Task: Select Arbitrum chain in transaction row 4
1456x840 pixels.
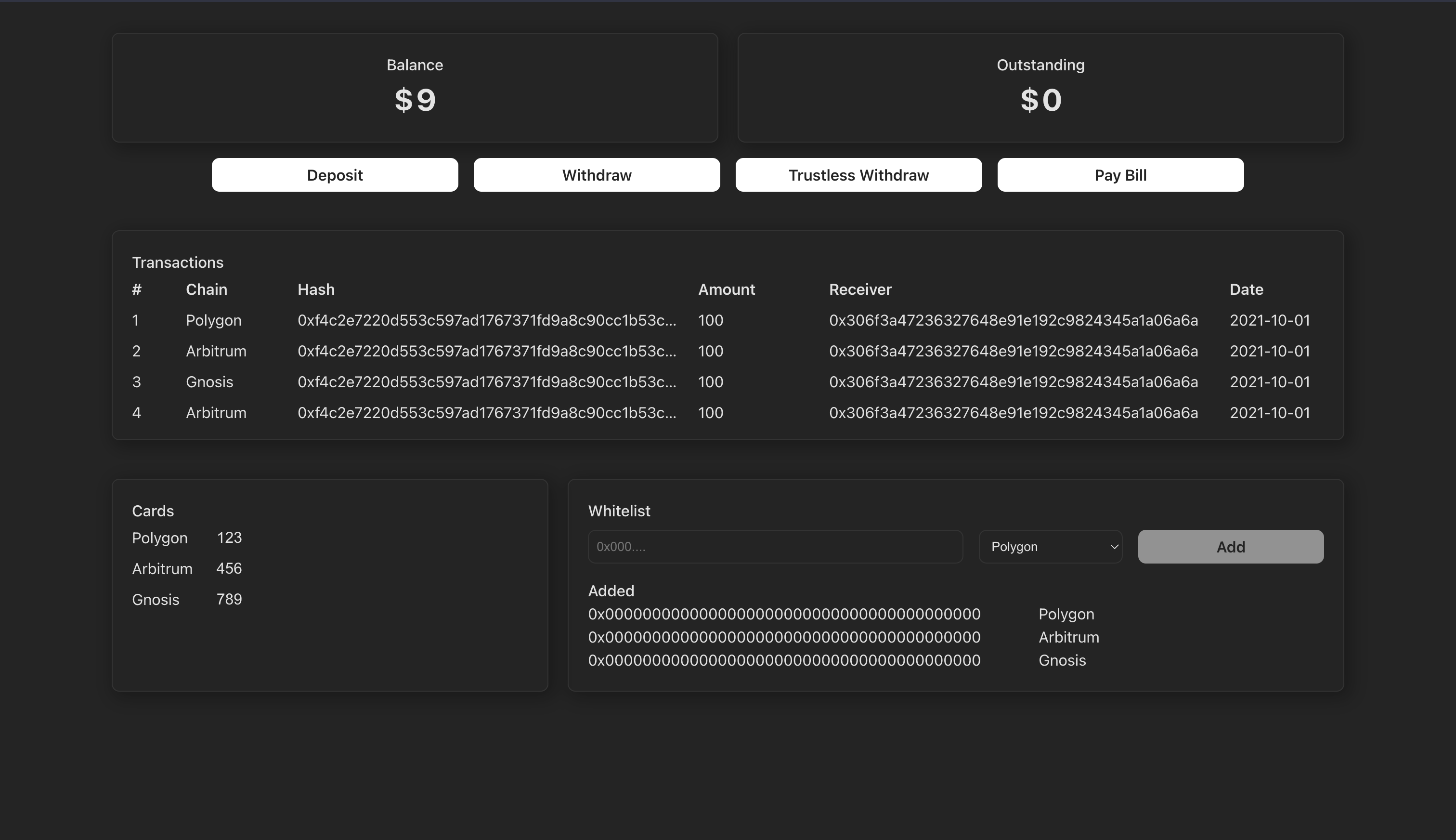Action: (216, 412)
